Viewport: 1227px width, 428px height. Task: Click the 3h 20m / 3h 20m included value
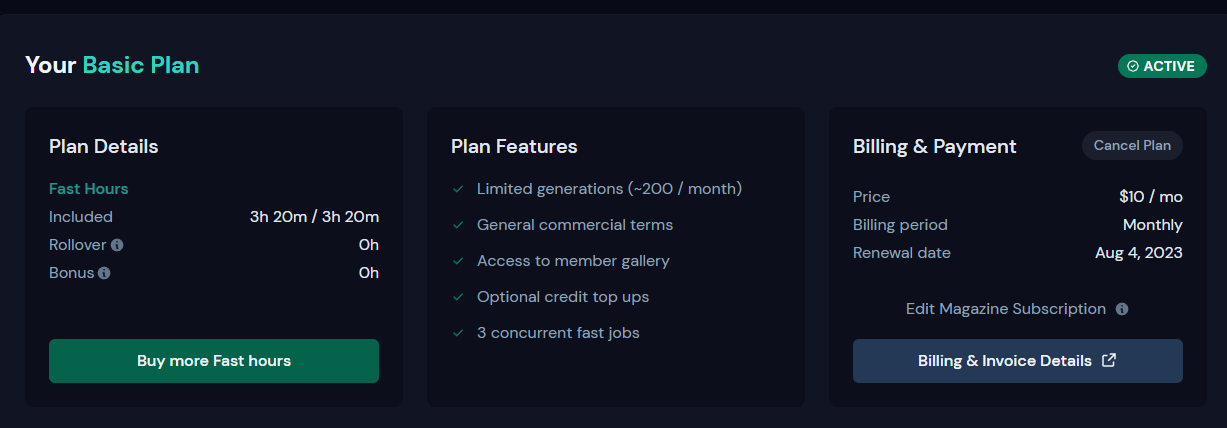pos(314,217)
